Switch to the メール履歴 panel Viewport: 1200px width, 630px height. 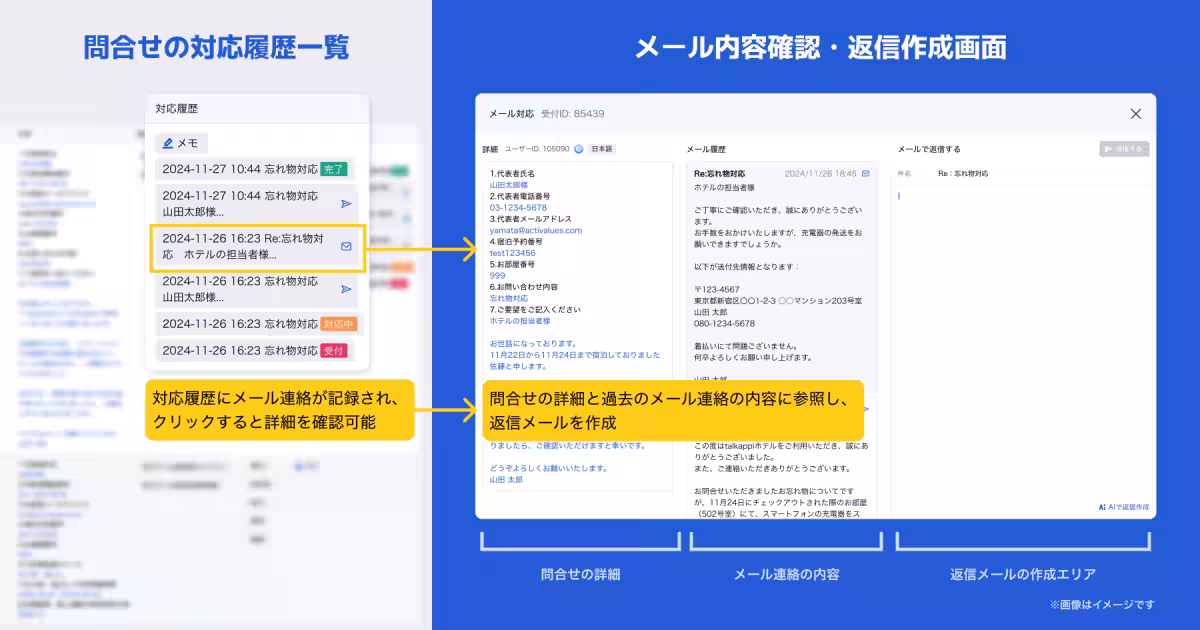click(707, 150)
